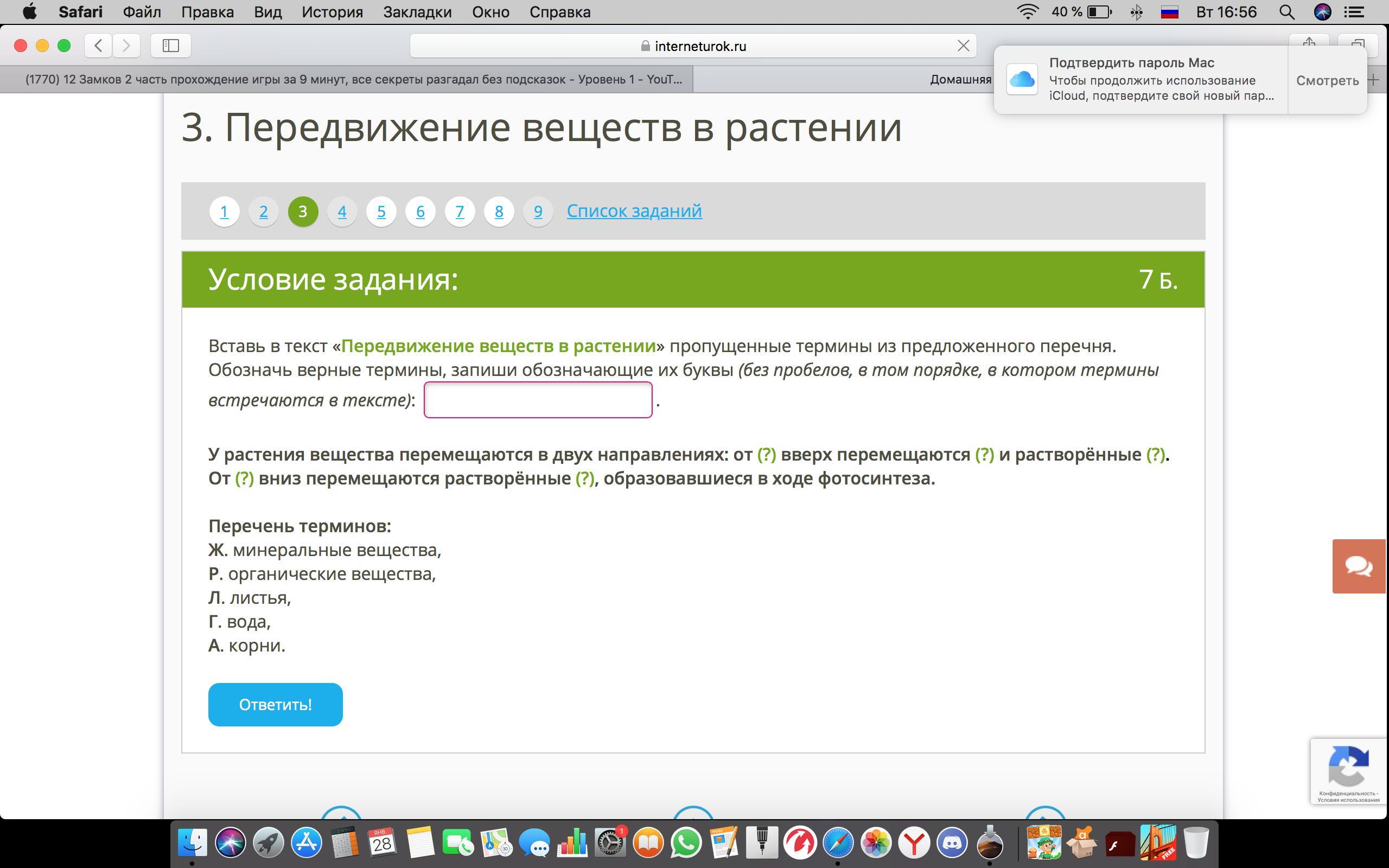Open App Store from the Dock
1389x868 pixels.
(x=306, y=843)
